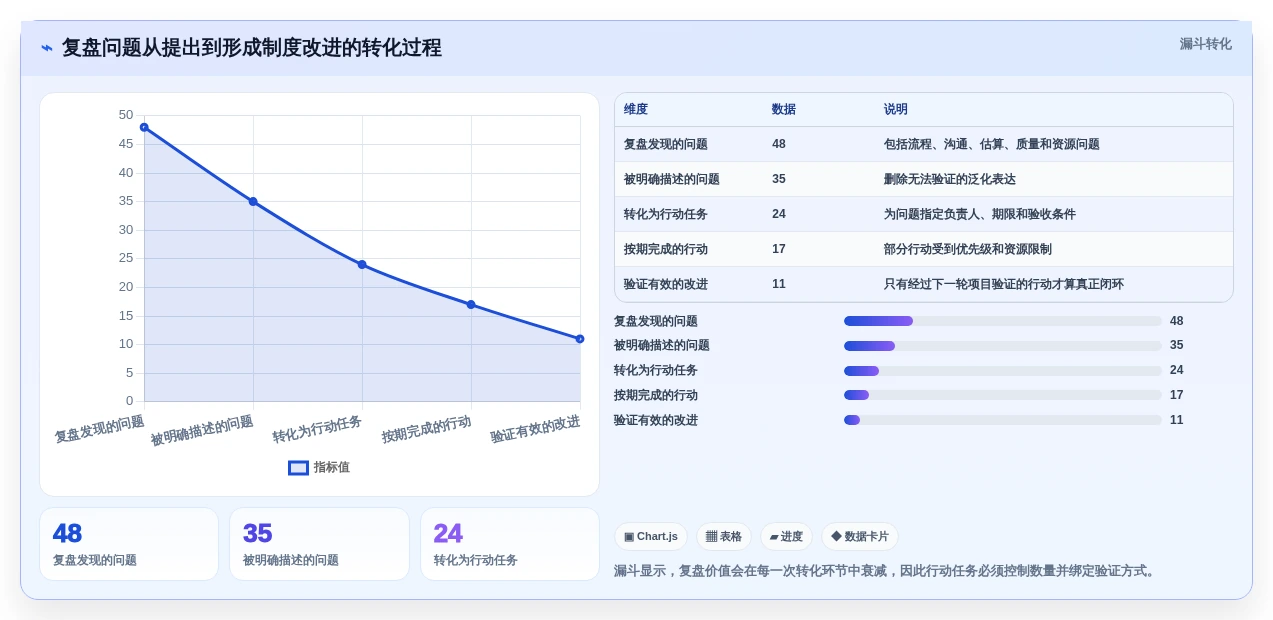Click the funnel icon beside the title
Screen dimensions: 1273x620
coord(47,48)
